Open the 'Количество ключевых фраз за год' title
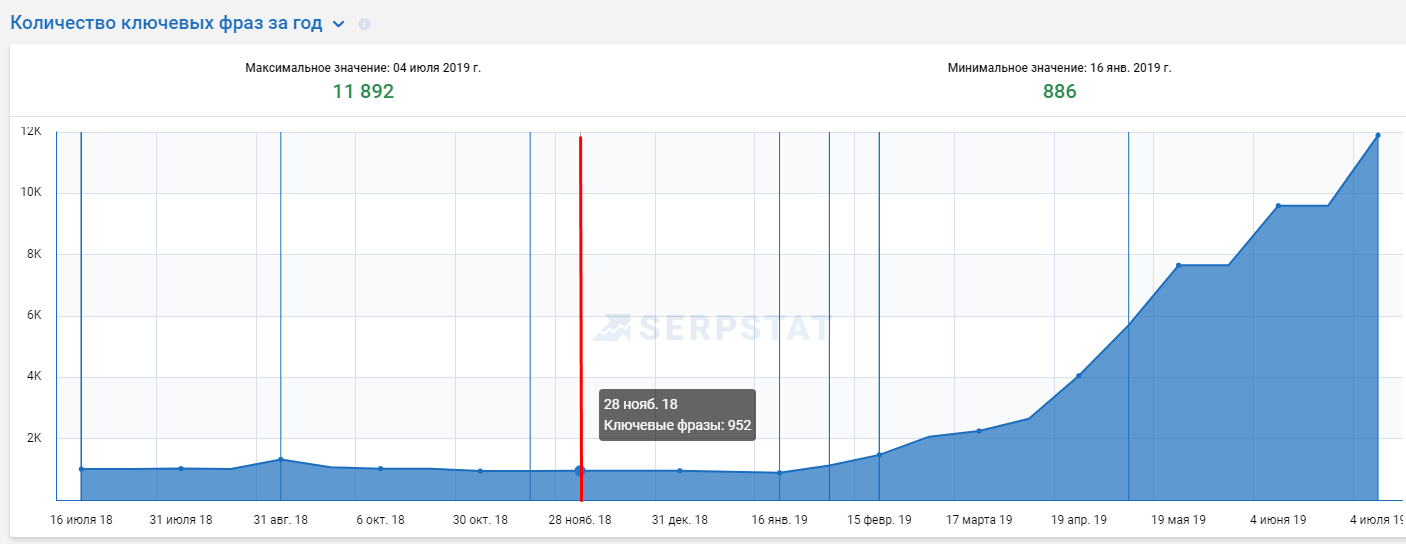Viewport: 1406px width, 544px height. pos(166,23)
